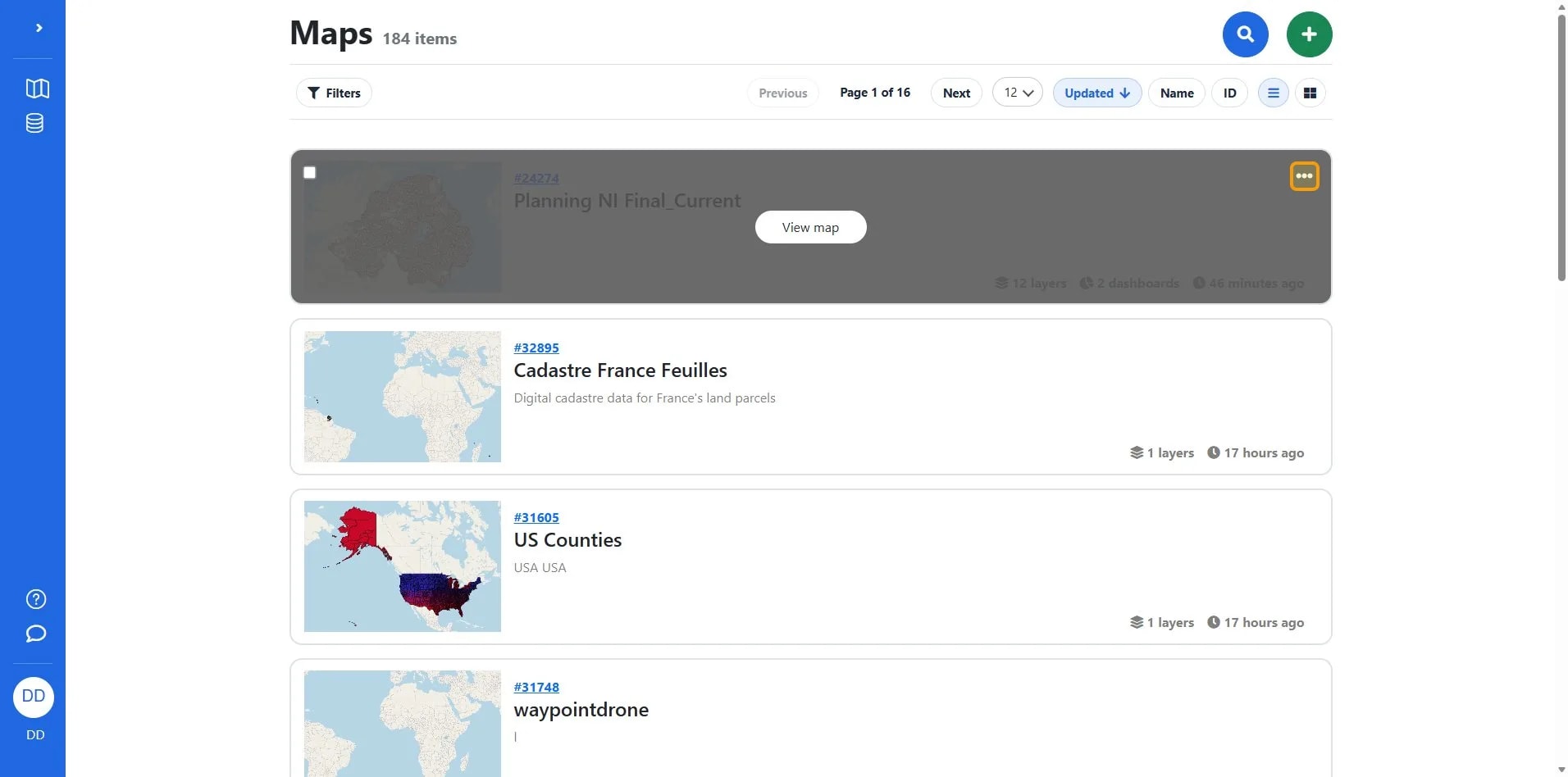Open the chat feedback bubble icon

point(35,634)
